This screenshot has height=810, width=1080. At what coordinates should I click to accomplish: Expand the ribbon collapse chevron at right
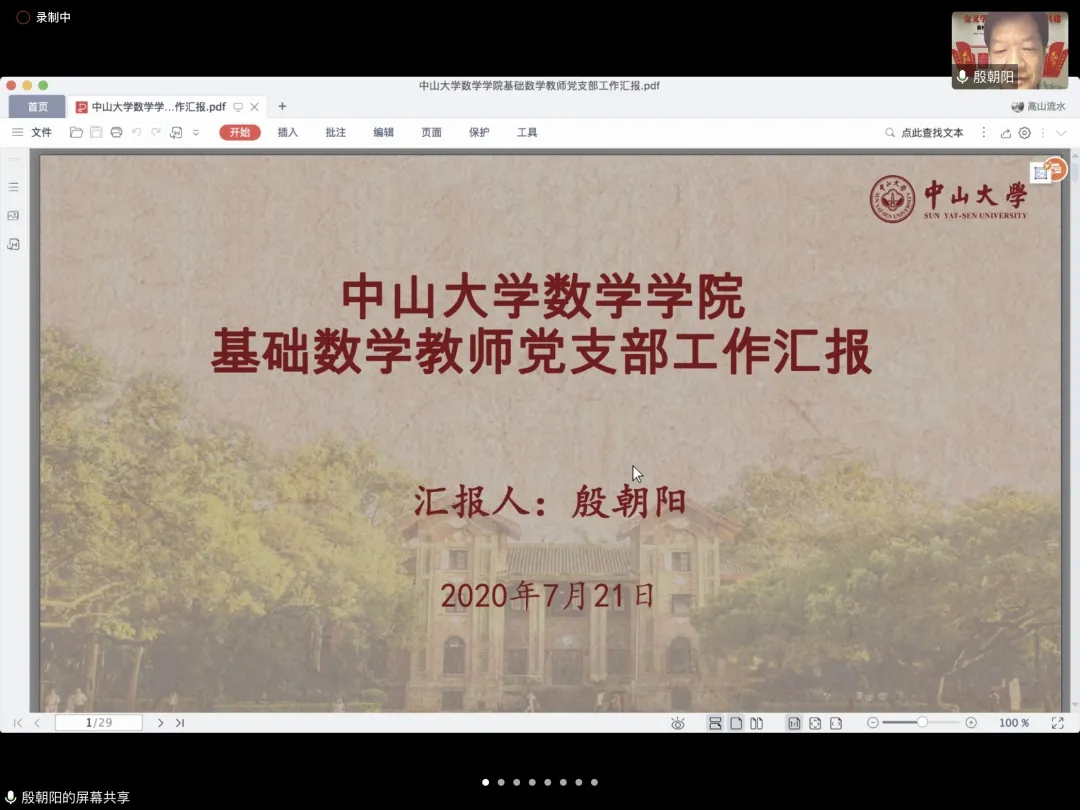tap(1061, 133)
